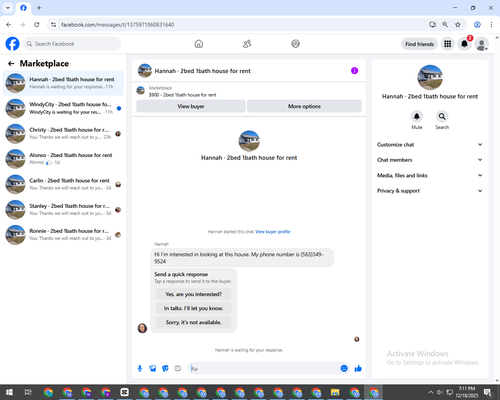Open the emoji picker
500x400 pixels.
coord(344,368)
